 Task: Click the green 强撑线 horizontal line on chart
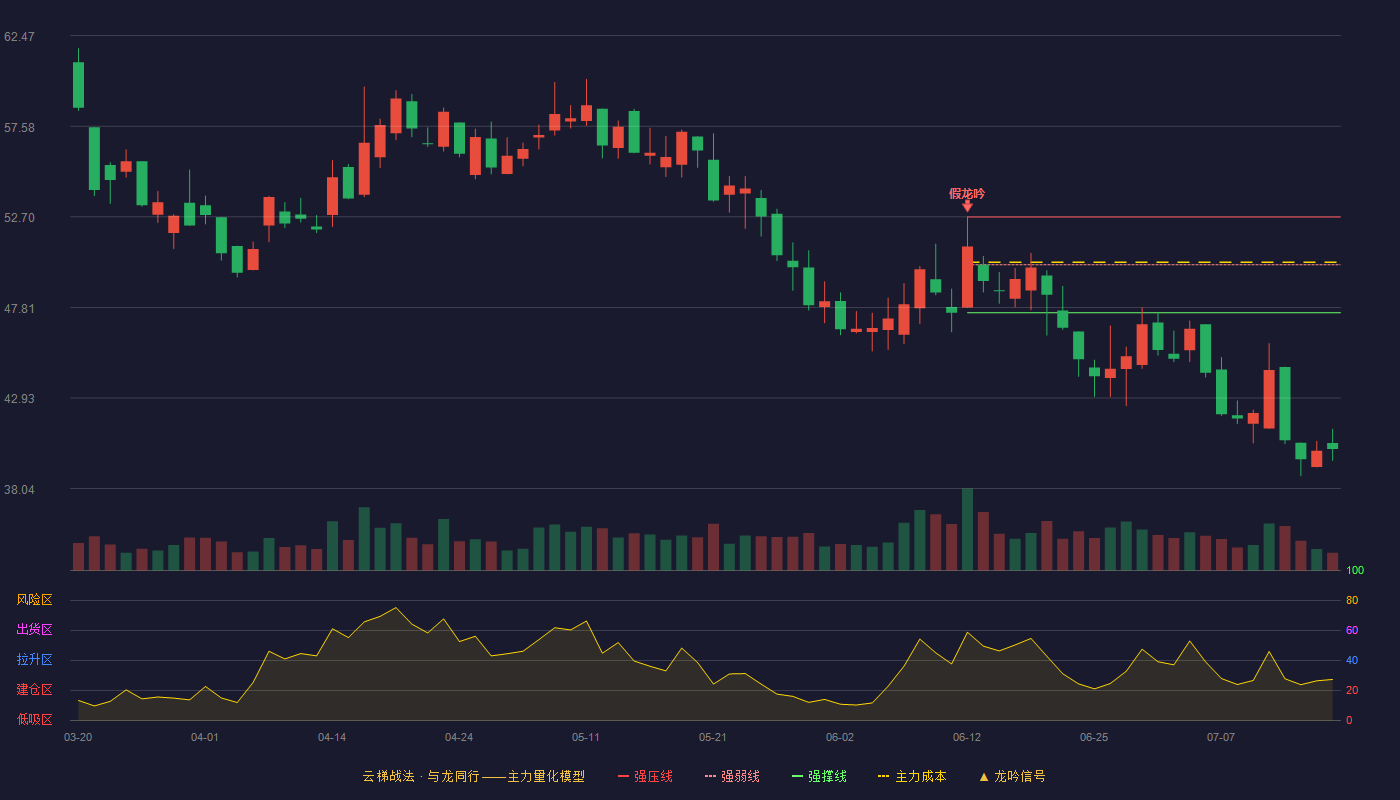pyautogui.click(x=1154, y=313)
